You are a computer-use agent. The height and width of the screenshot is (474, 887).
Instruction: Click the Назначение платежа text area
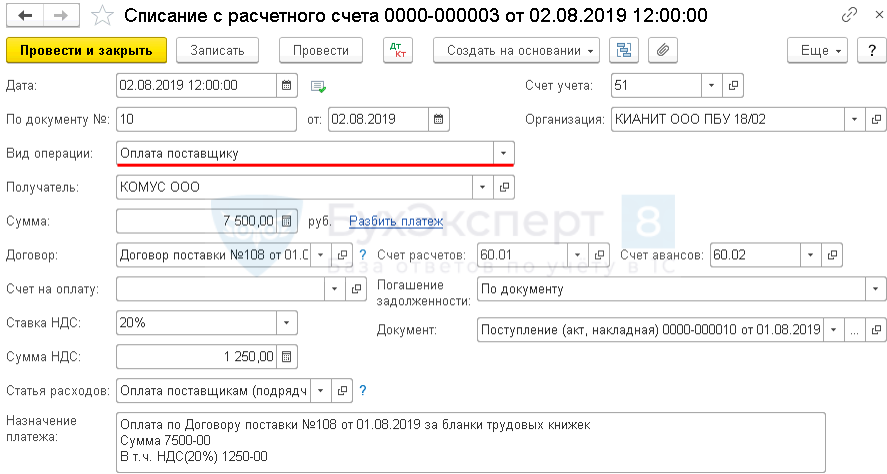pos(471,442)
